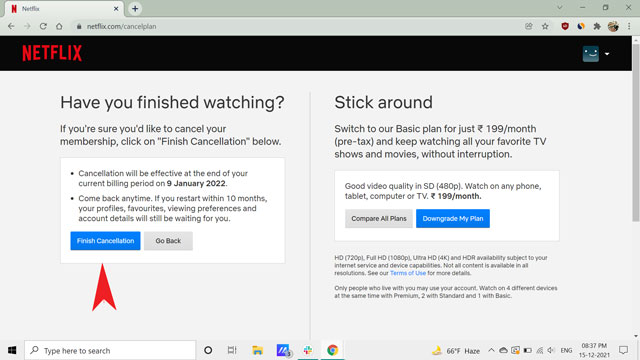
Task: Open the blue app with badge on taskbar
Action: click(283, 350)
